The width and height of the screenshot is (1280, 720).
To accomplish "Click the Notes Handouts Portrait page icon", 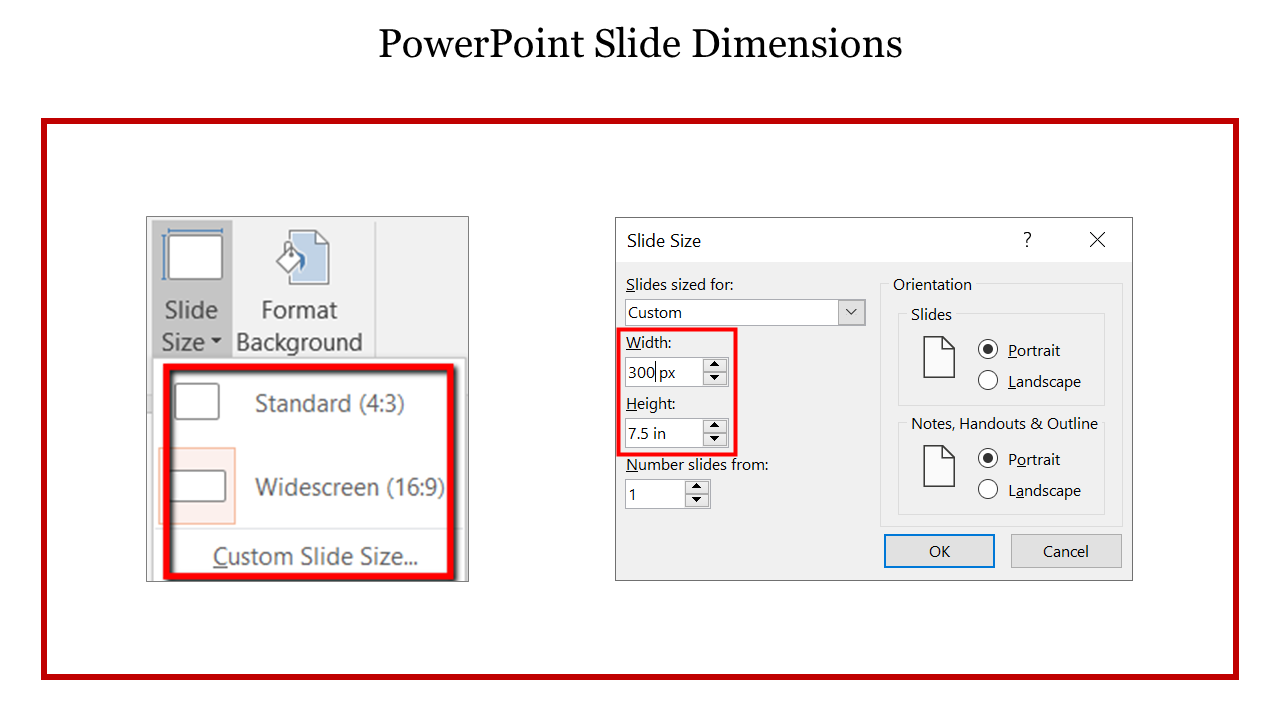I will tap(938, 465).
